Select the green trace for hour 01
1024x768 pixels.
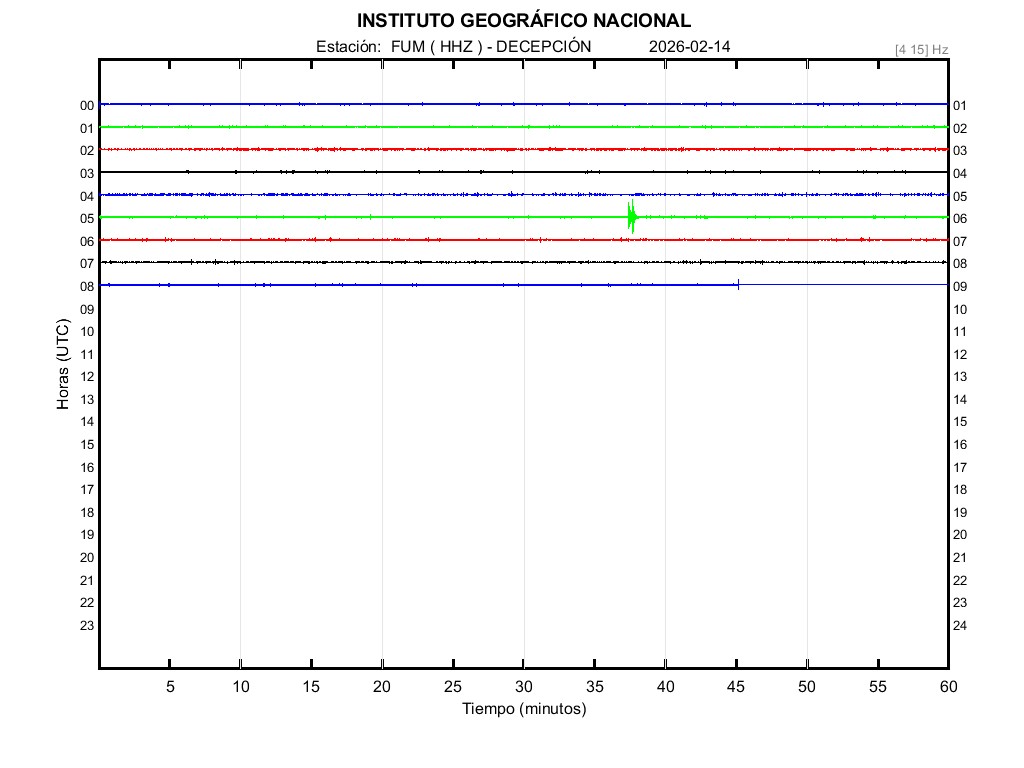(400, 127)
